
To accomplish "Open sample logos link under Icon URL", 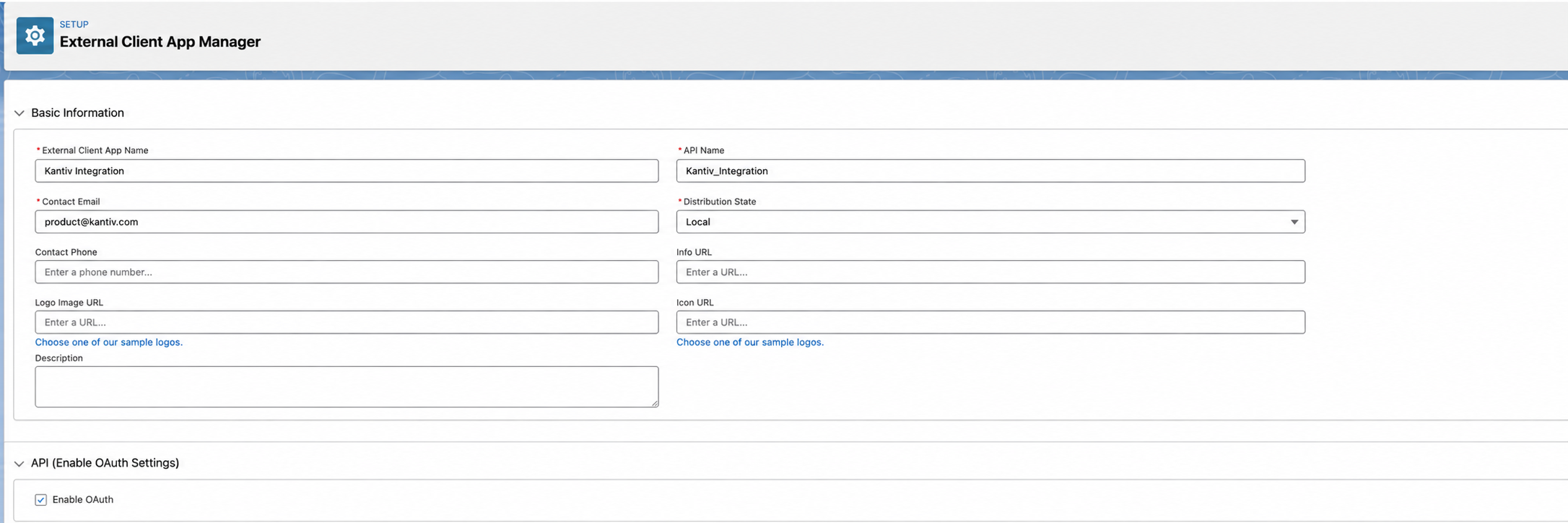I will [x=750, y=342].
